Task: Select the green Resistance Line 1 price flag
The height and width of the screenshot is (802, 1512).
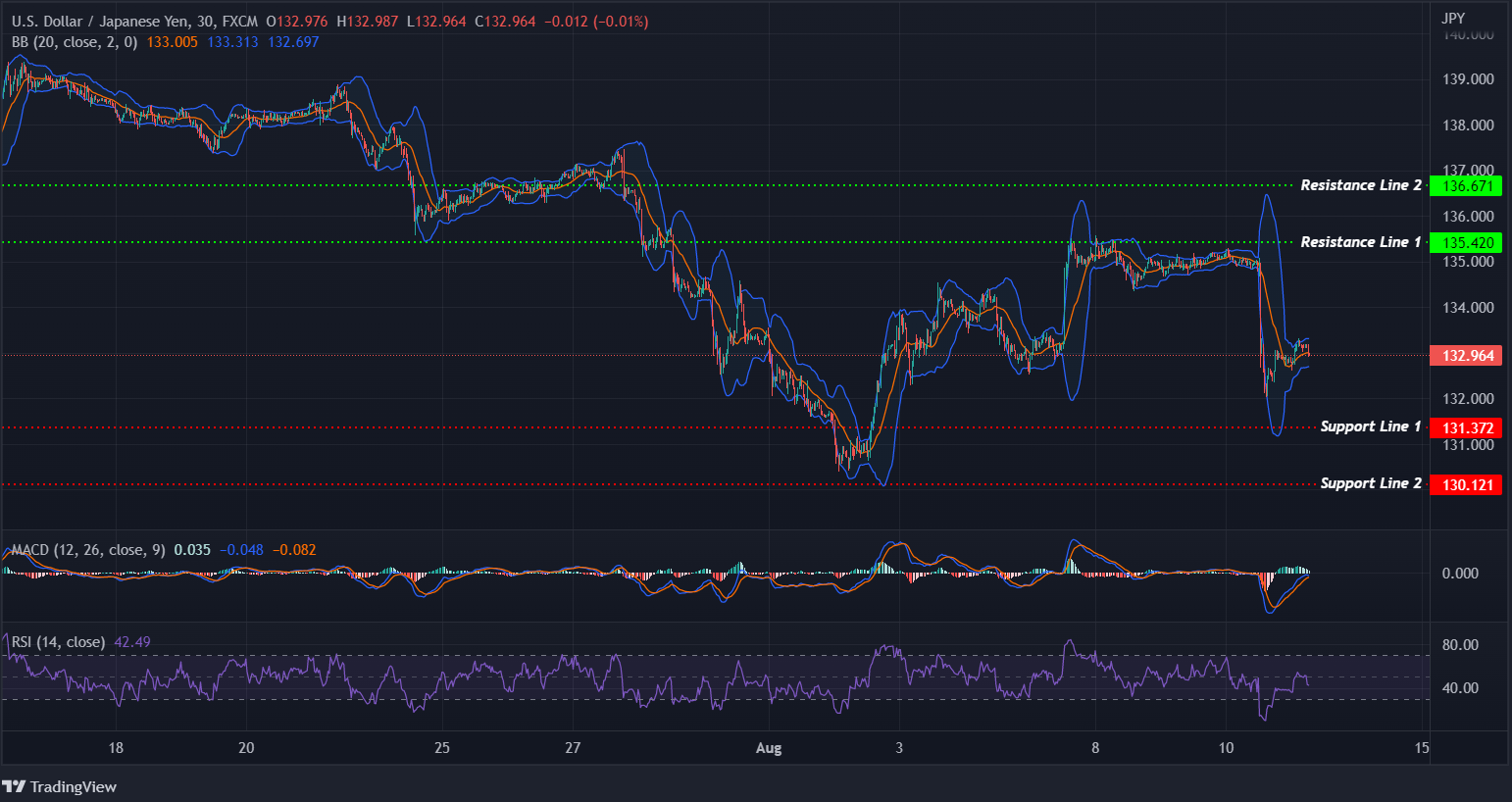Action: [1466, 242]
